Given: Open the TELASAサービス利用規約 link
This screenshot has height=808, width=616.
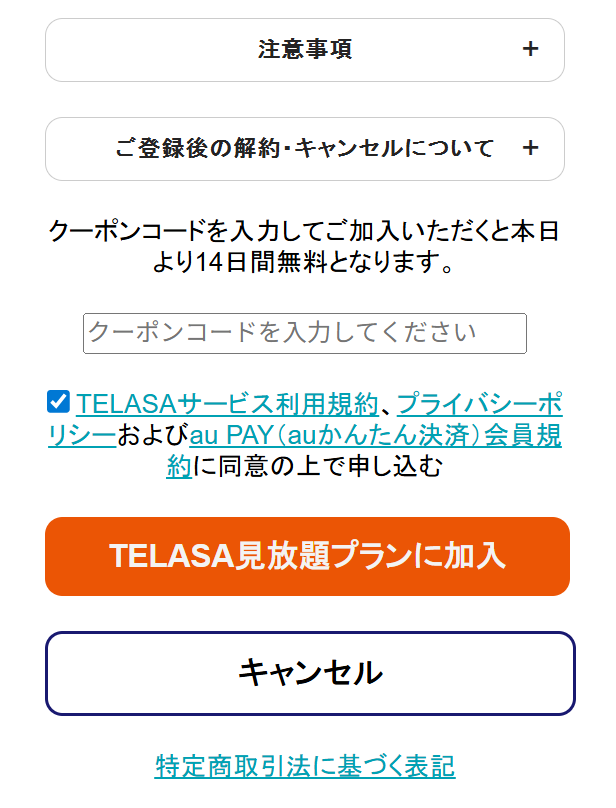Looking at the screenshot, I should pos(227,404).
